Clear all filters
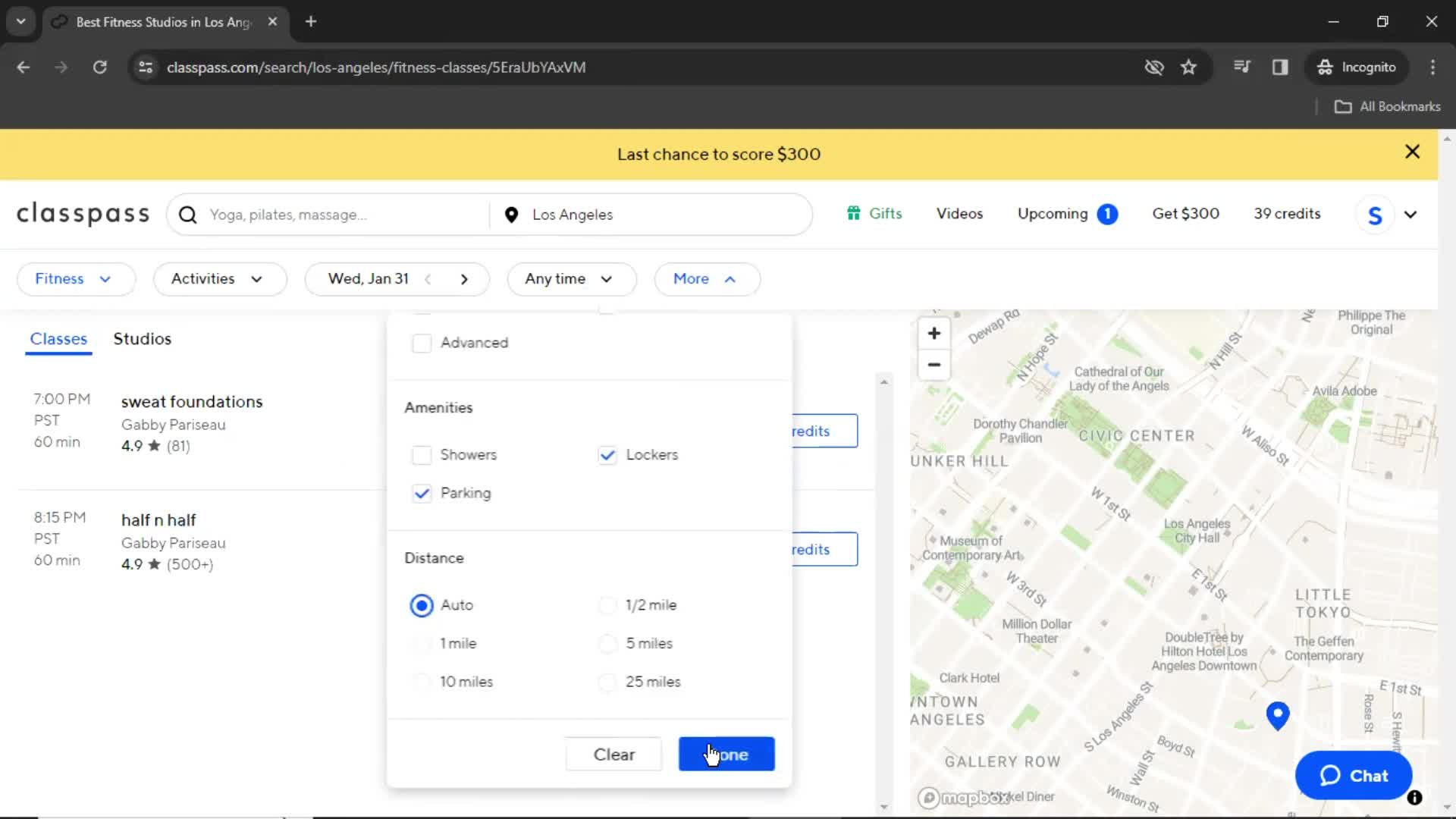1456x819 pixels. click(x=613, y=755)
